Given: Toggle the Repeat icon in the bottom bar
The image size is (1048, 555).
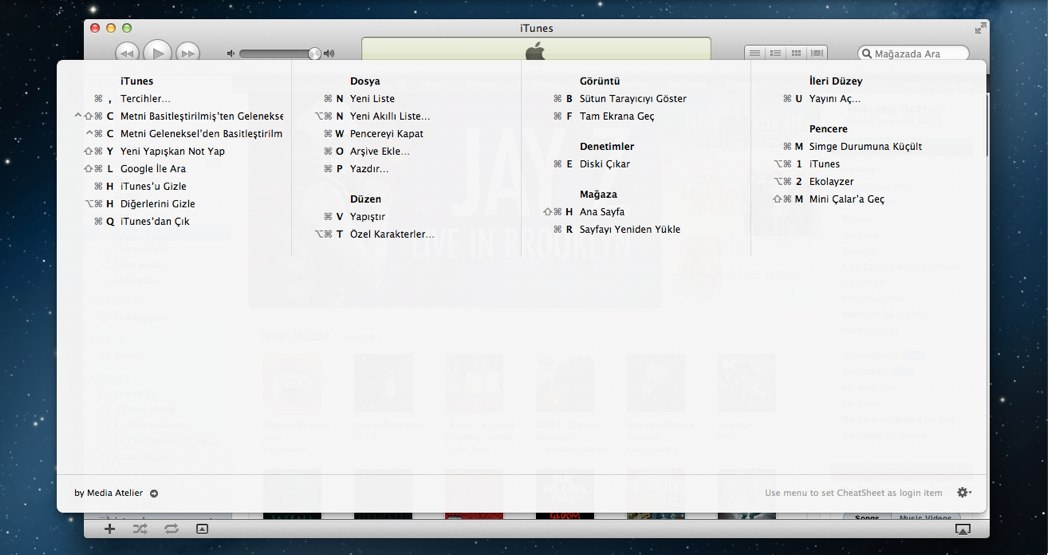Looking at the screenshot, I should click(x=171, y=528).
